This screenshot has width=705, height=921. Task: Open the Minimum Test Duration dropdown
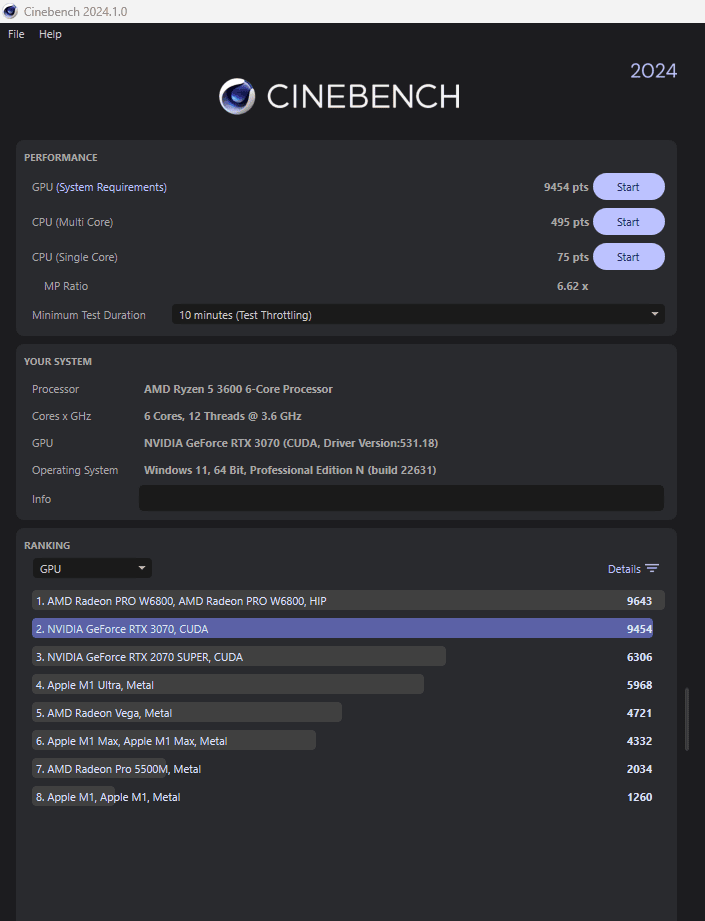point(418,314)
